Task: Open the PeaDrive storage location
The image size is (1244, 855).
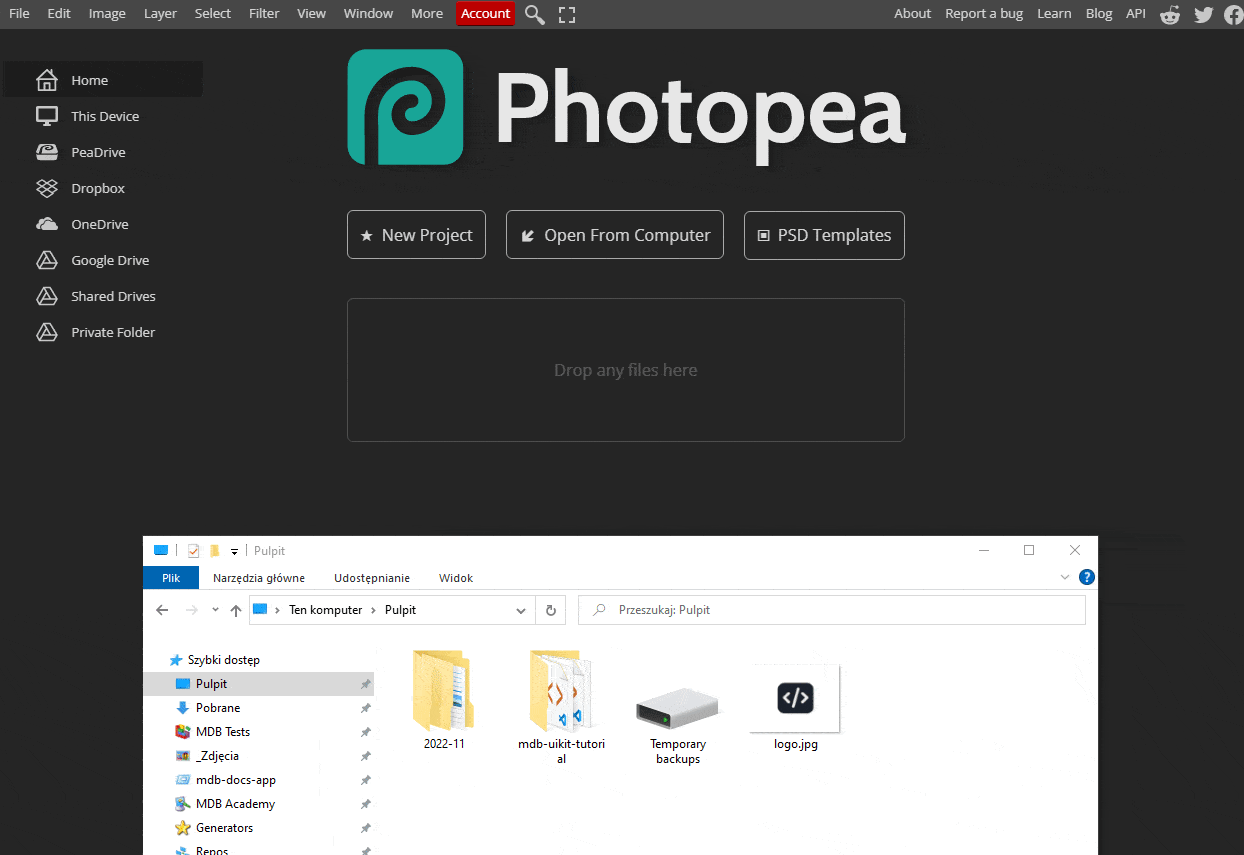Action: [x=97, y=152]
